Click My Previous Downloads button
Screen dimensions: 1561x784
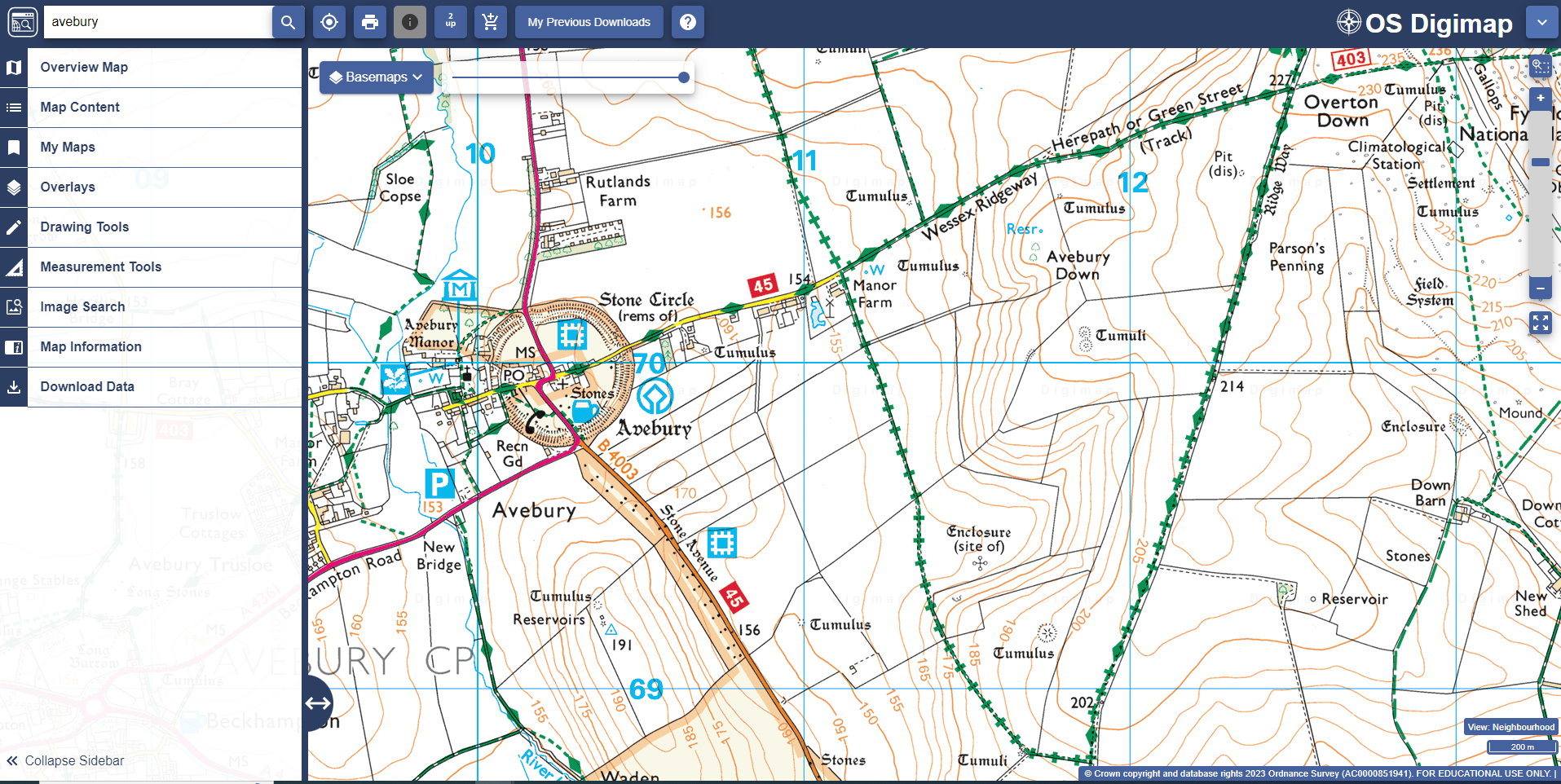(589, 22)
